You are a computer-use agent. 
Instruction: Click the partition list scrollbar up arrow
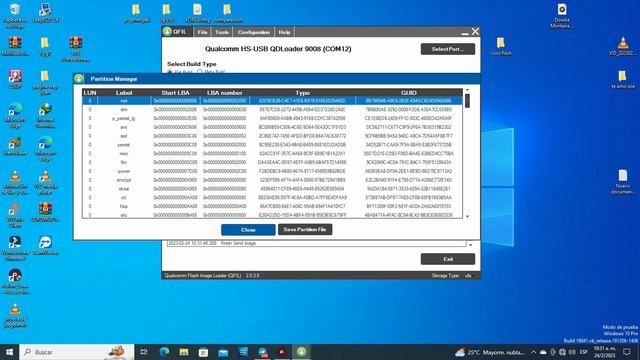tap(467, 90)
